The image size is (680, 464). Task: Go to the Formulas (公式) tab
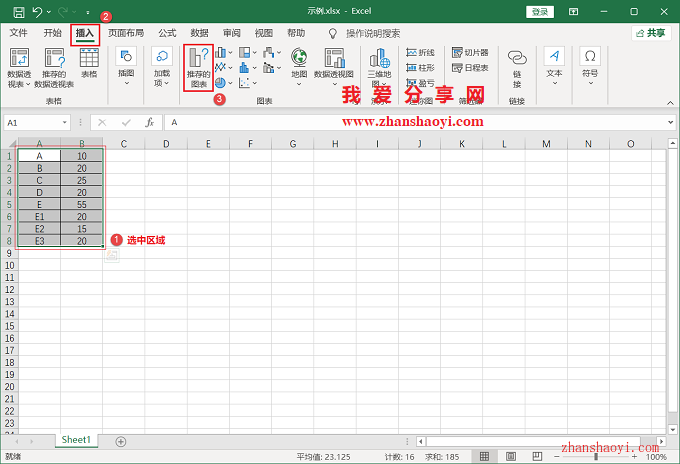click(x=167, y=33)
